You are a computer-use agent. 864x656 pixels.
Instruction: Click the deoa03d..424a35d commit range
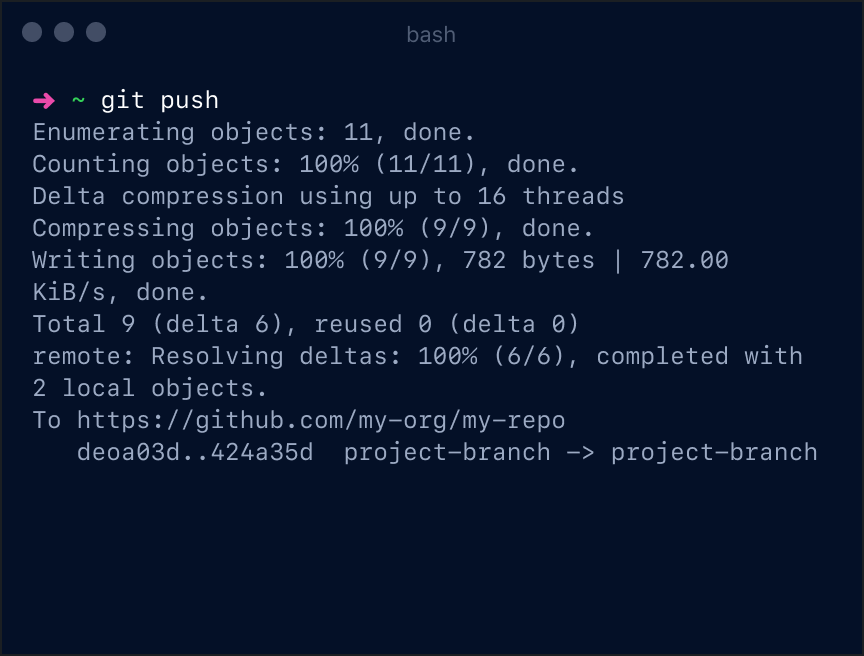[195, 452]
